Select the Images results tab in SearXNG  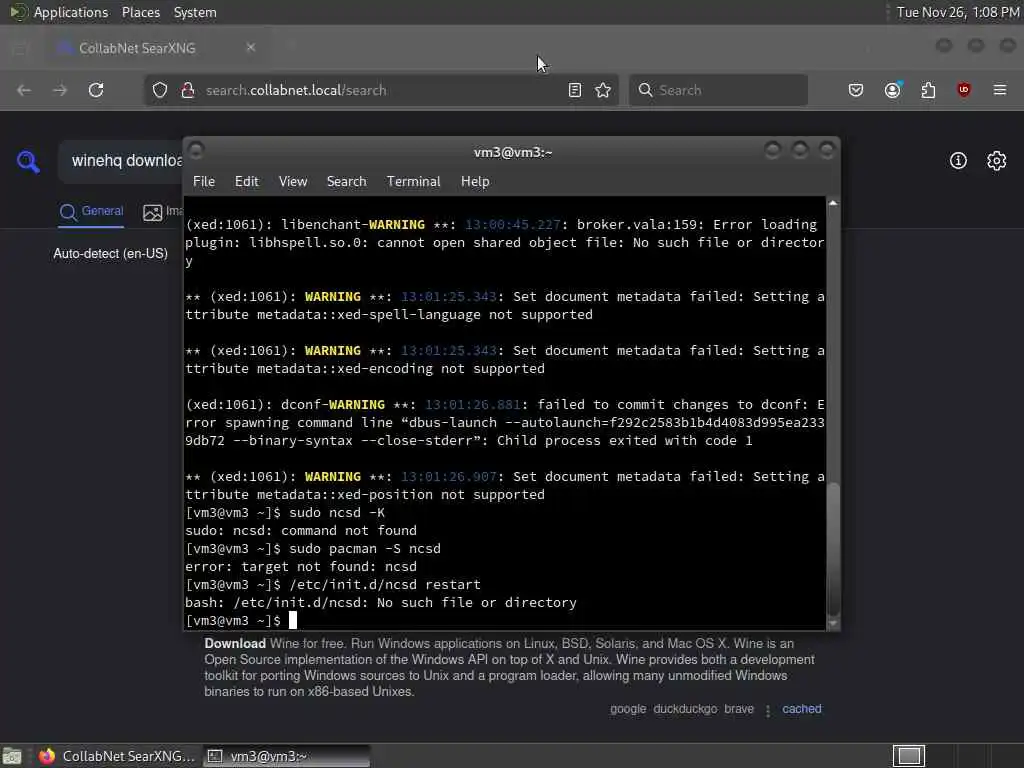[163, 212]
